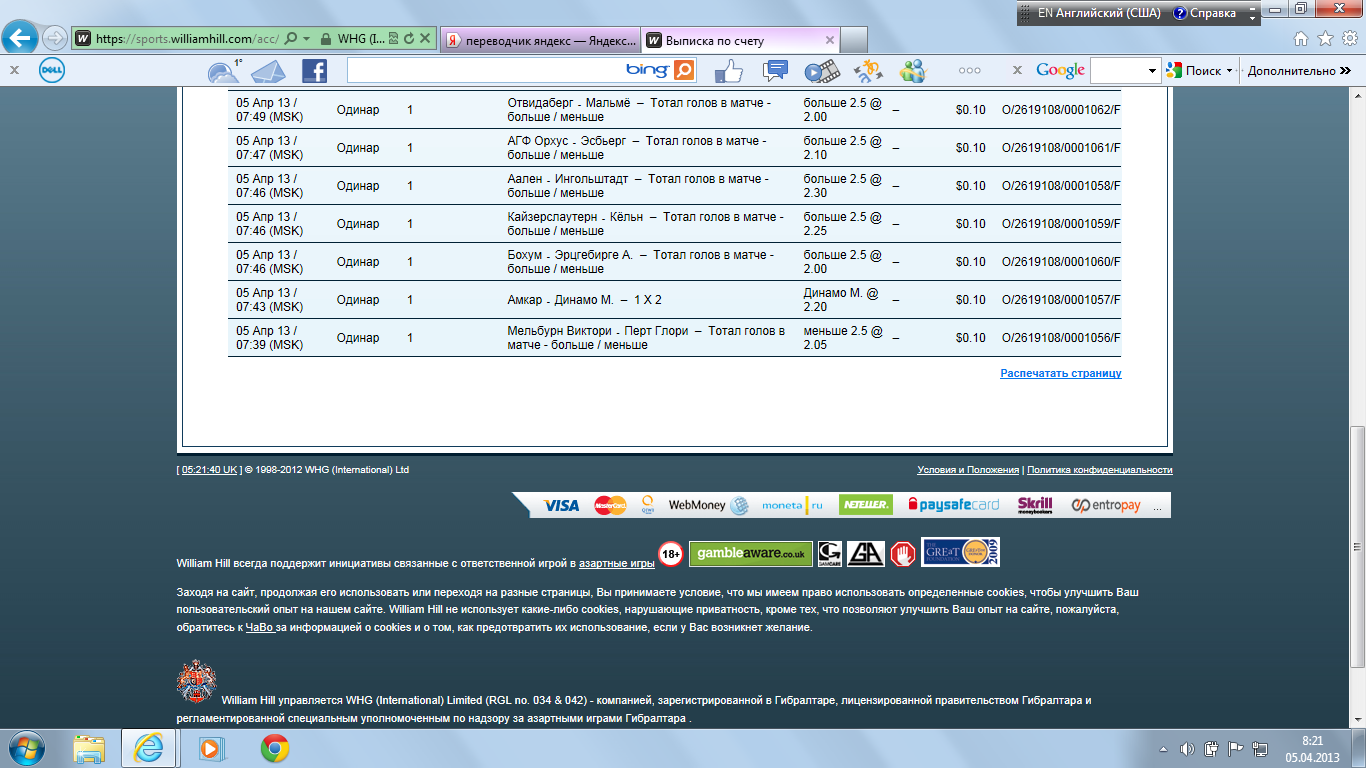Launch Google Chrome from the taskbar
Screen dimensions: 1366x768
(x=275, y=748)
